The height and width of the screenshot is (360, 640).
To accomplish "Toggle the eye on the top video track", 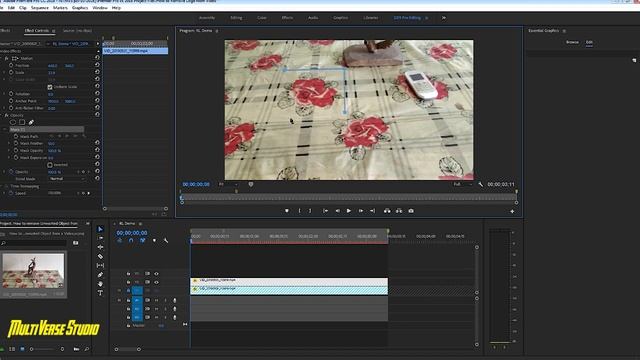I will 156,273.
